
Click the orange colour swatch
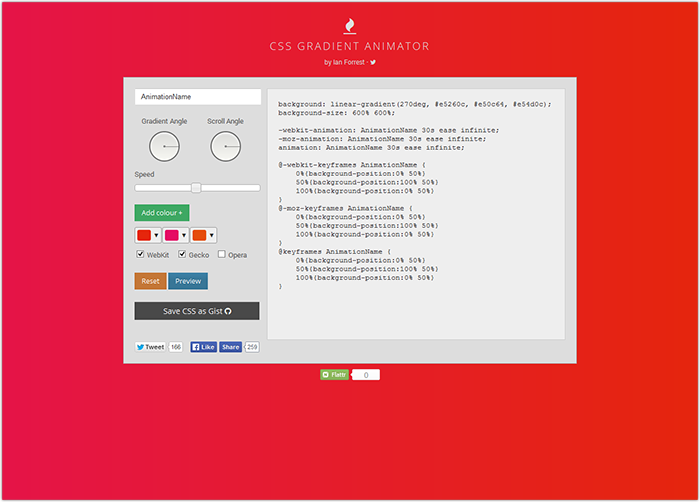tap(200, 235)
